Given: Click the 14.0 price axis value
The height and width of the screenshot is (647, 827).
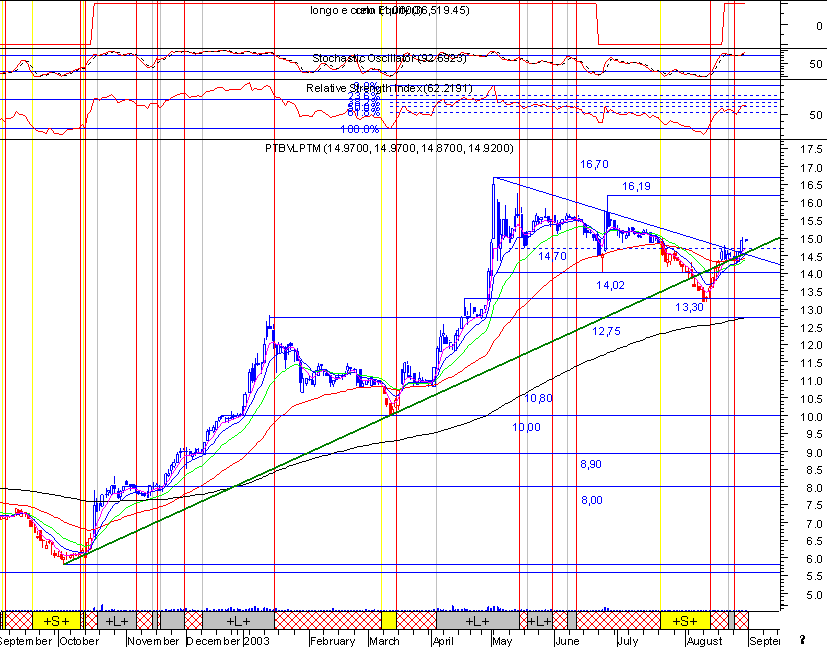Looking at the screenshot, I should 811,274.
